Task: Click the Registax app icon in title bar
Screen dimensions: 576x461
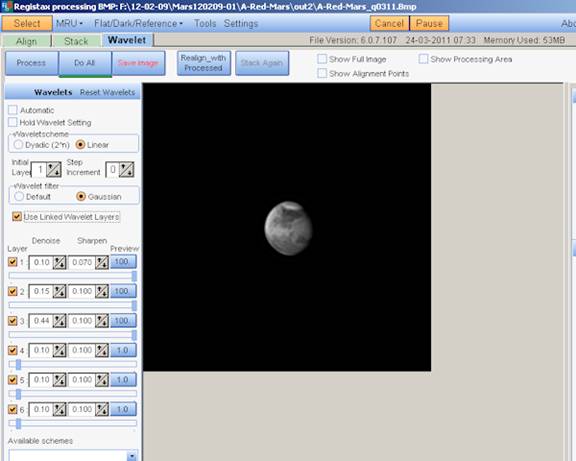Action: pos(6,6)
